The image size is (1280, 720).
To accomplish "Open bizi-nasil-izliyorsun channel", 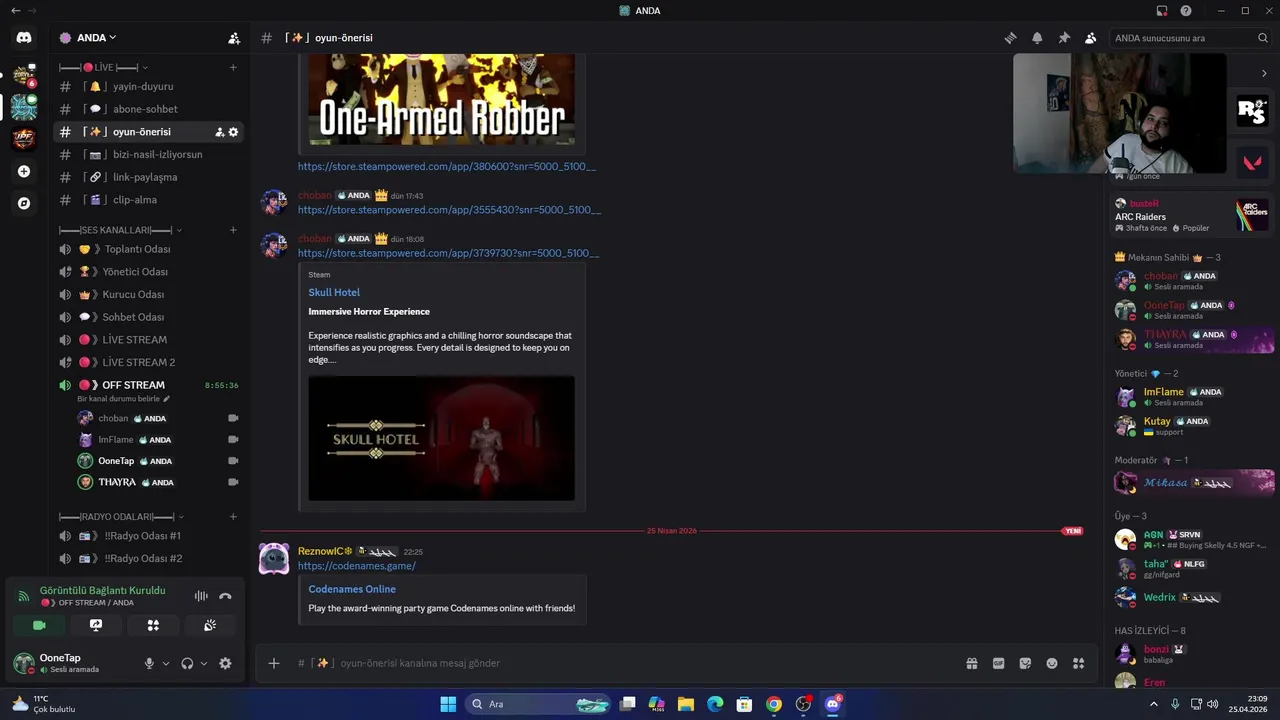I will pos(148,154).
